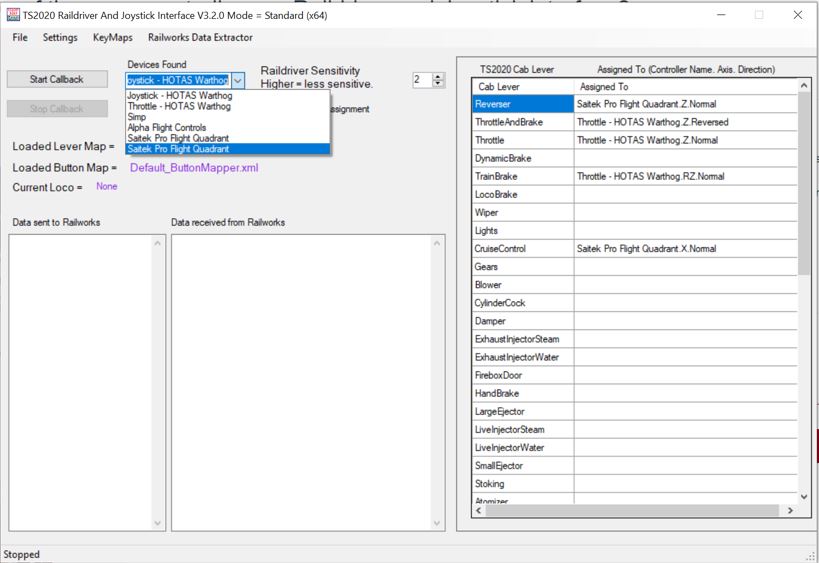819x563 pixels.
Task: Open the File menu
Action: [20, 37]
